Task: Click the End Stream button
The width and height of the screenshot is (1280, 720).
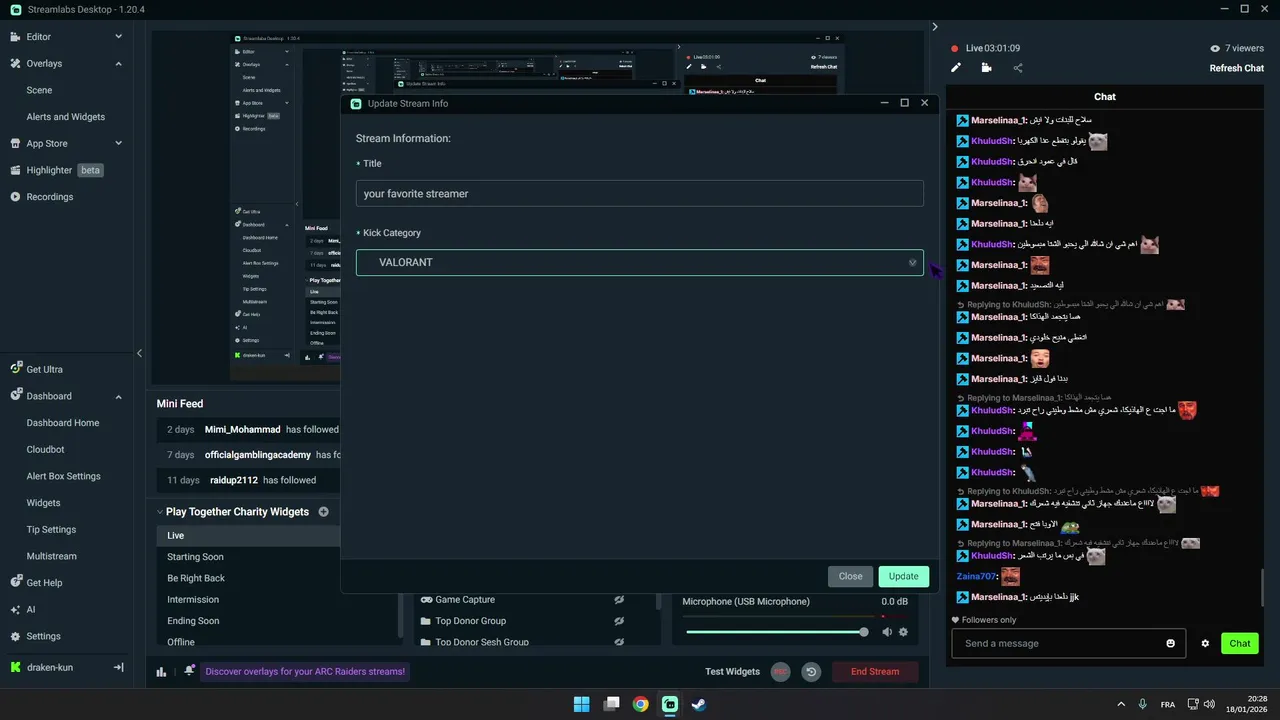Action: point(875,672)
